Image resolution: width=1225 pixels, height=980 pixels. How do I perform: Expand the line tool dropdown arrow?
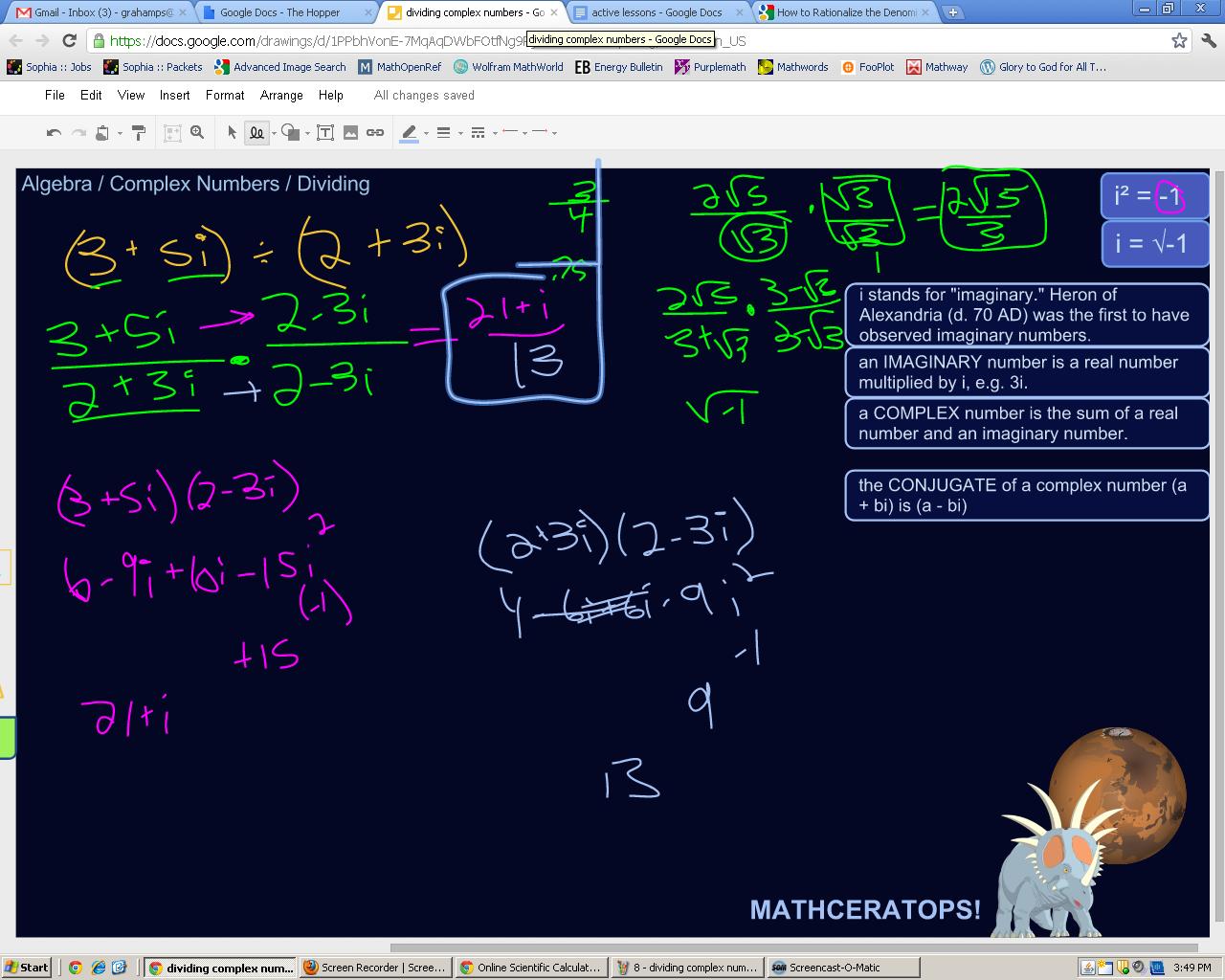tap(274, 134)
